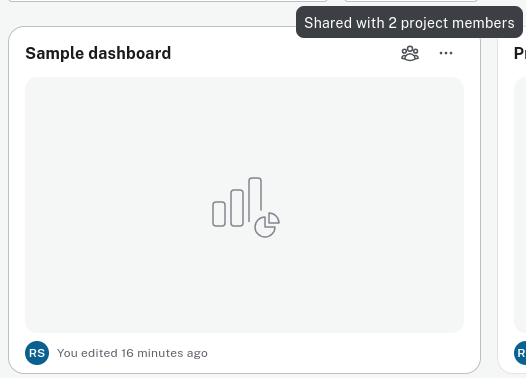Click the white card footer beside the edit timestamp
Viewport: 526px width, 378px height.
click(x=335, y=353)
